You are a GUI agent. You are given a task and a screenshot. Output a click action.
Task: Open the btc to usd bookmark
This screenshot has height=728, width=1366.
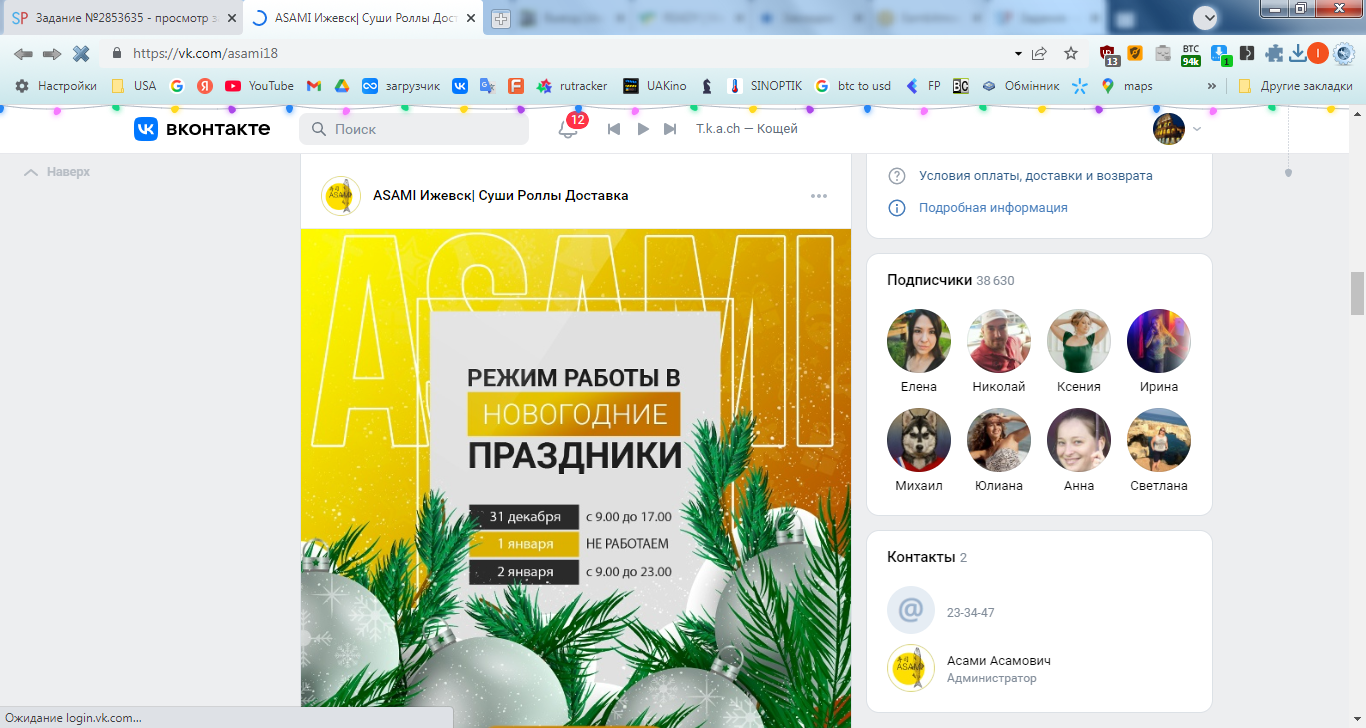pyautogui.click(x=853, y=86)
